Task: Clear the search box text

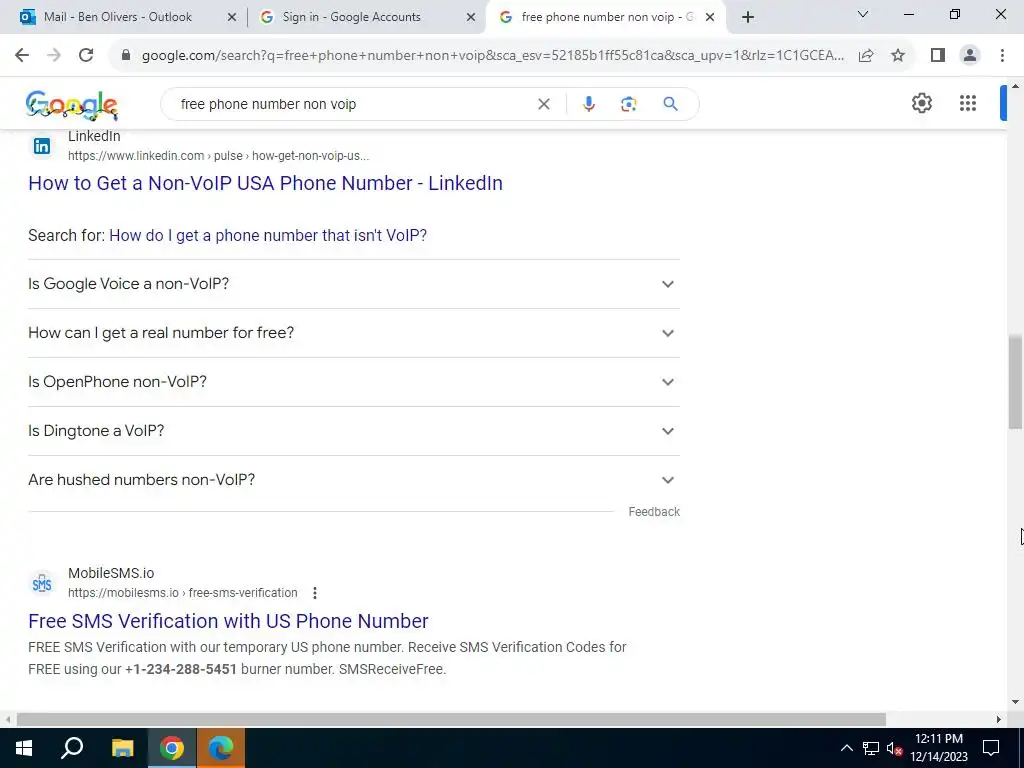Action: pyautogui.click(x=543, y=104)
